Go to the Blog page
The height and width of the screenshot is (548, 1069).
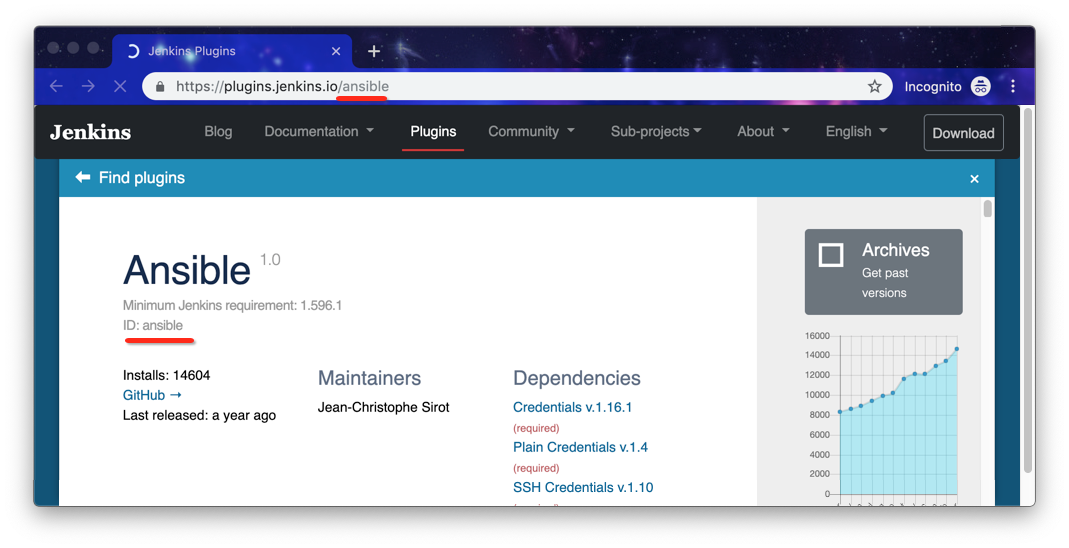(x=218, y=132)
